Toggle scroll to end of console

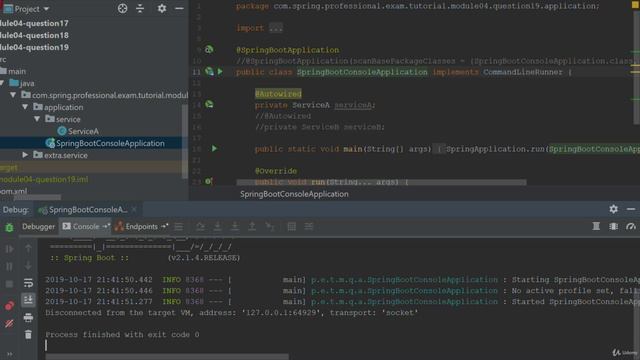(28, 300)
